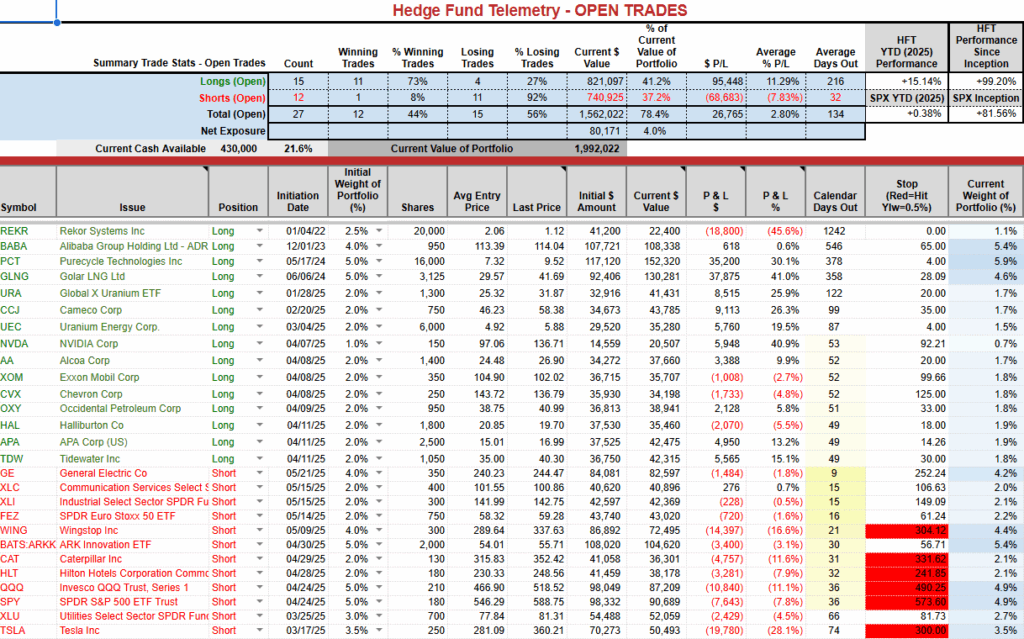The width and height of the screenshot is (1024, 639).
Task: Click the since-inception performance '+99.20%'
Action: click(997, 82)
